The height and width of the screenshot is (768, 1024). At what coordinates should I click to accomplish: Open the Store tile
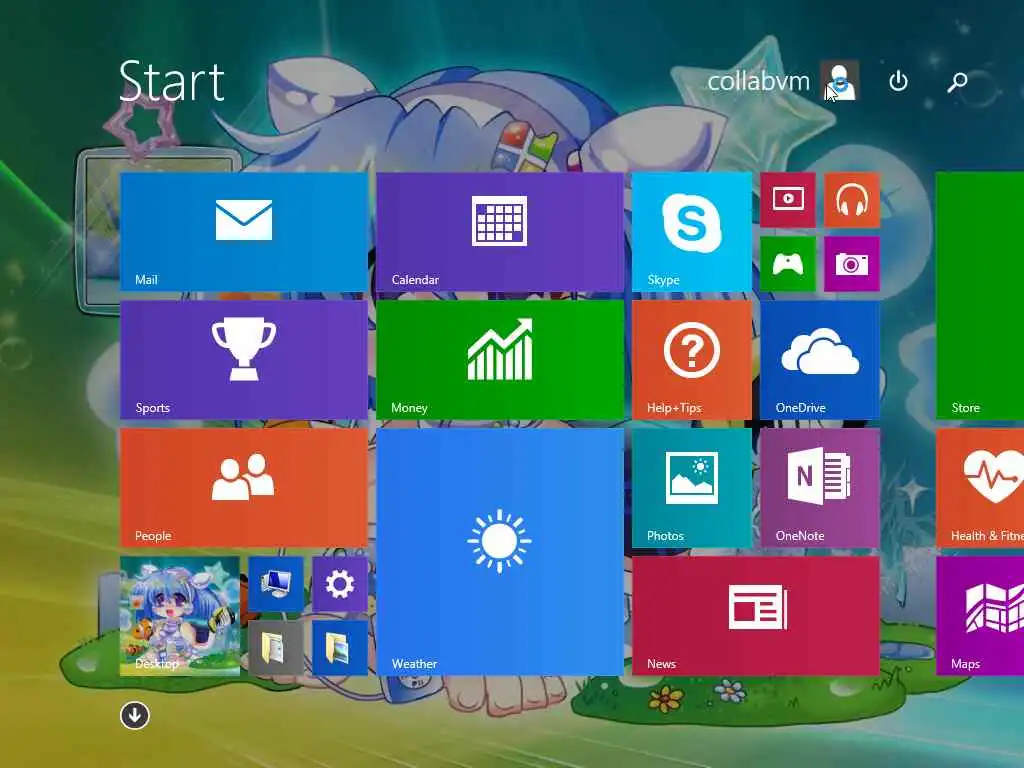point(980,296)
